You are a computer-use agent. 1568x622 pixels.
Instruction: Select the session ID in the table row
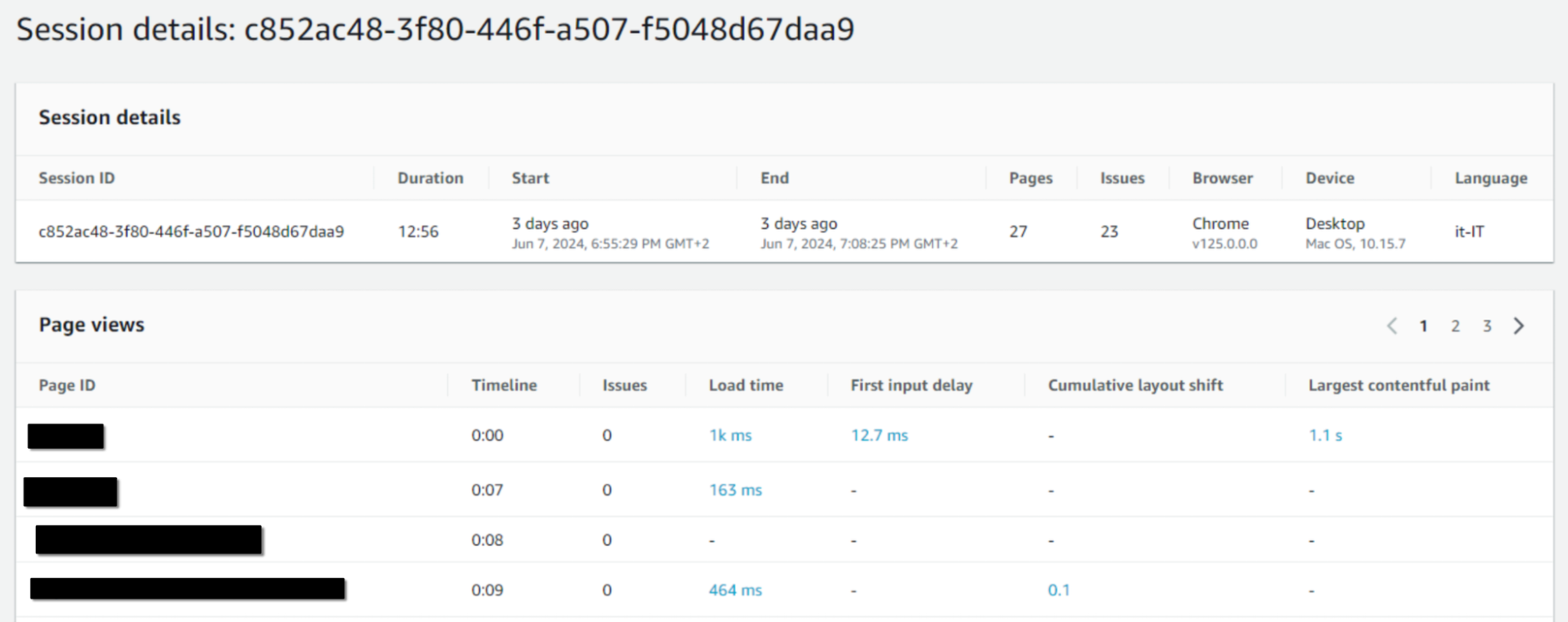pos(191,232)
